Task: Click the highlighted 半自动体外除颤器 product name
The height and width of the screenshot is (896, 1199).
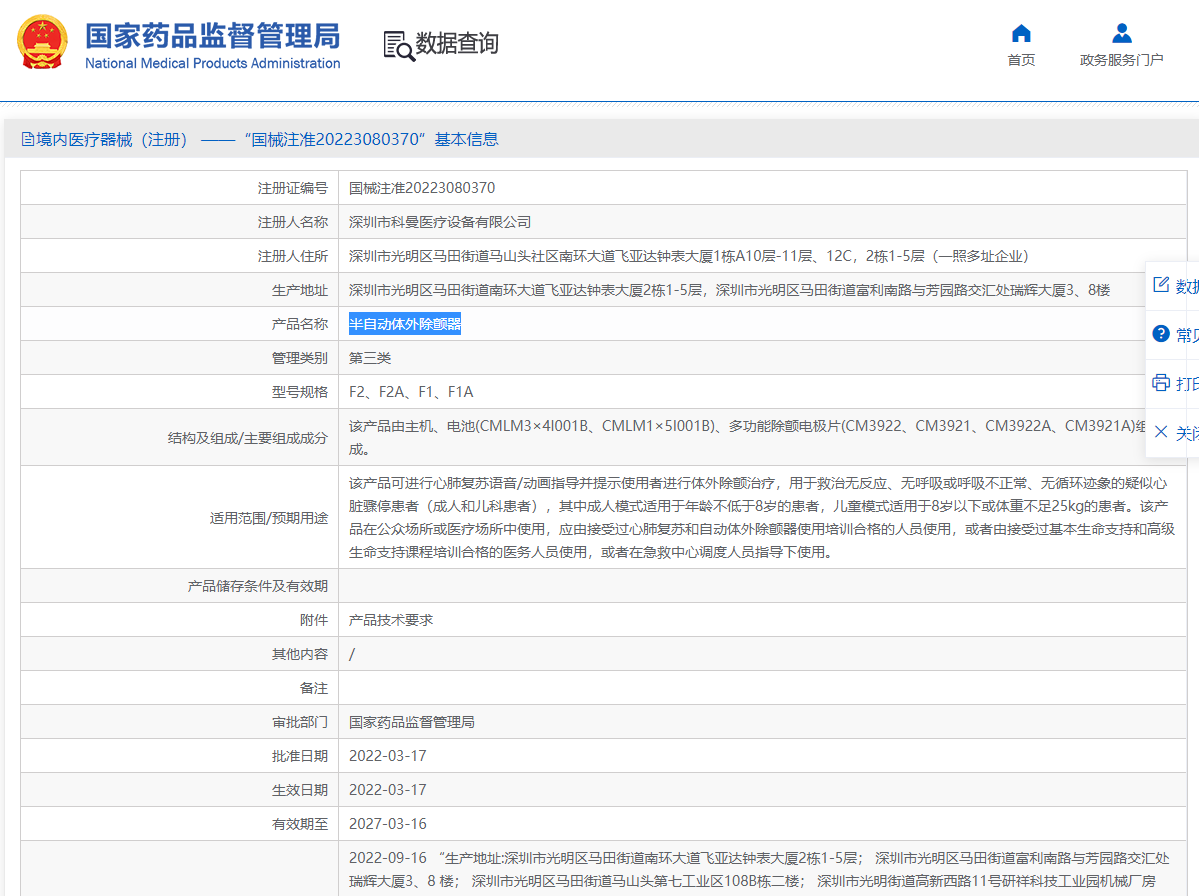Action: point(404,323)
